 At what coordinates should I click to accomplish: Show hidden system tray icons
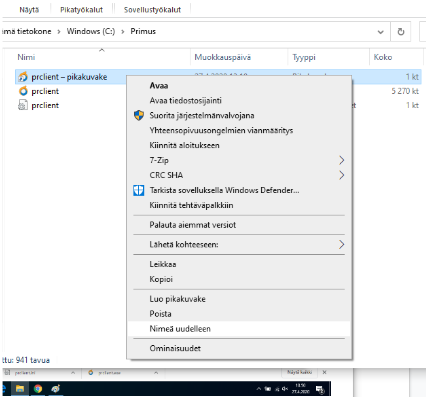click(x=259, y=389)
